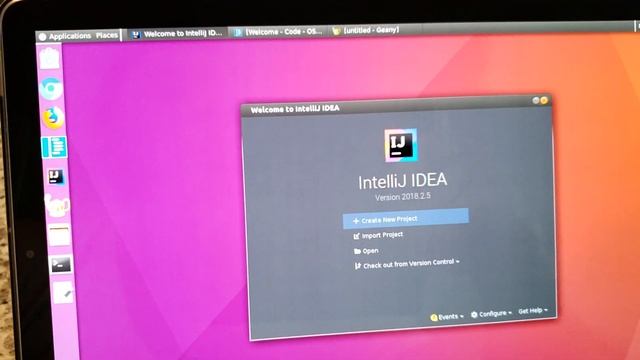Minimize the IntelliJ IDEA welcome window
The image size is (640, 360).
pyautogui.click(x=536, y=100)
